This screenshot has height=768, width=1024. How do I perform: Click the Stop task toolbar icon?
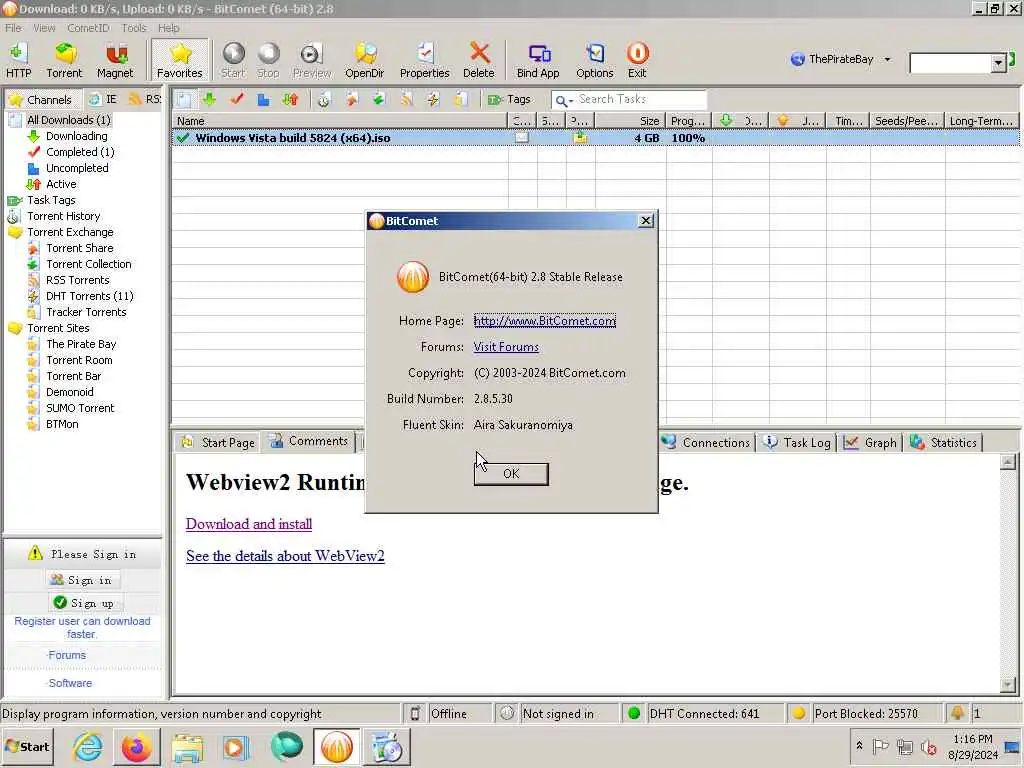268,60
